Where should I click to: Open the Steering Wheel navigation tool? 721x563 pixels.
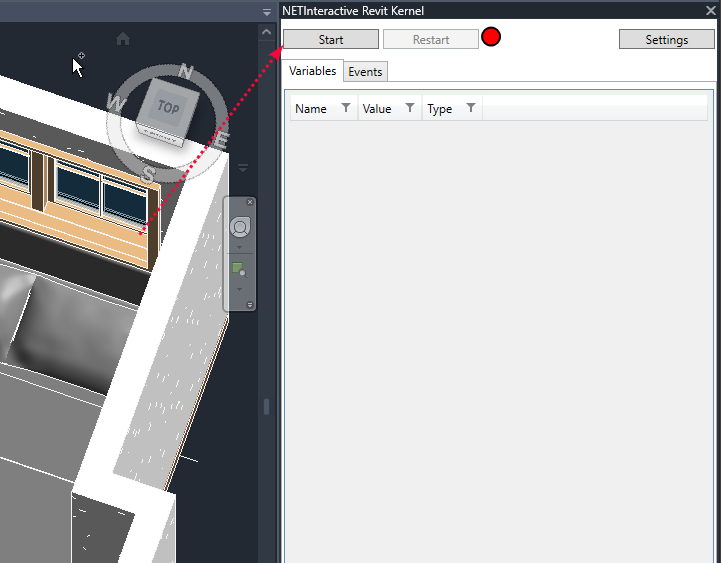point(240,227)
